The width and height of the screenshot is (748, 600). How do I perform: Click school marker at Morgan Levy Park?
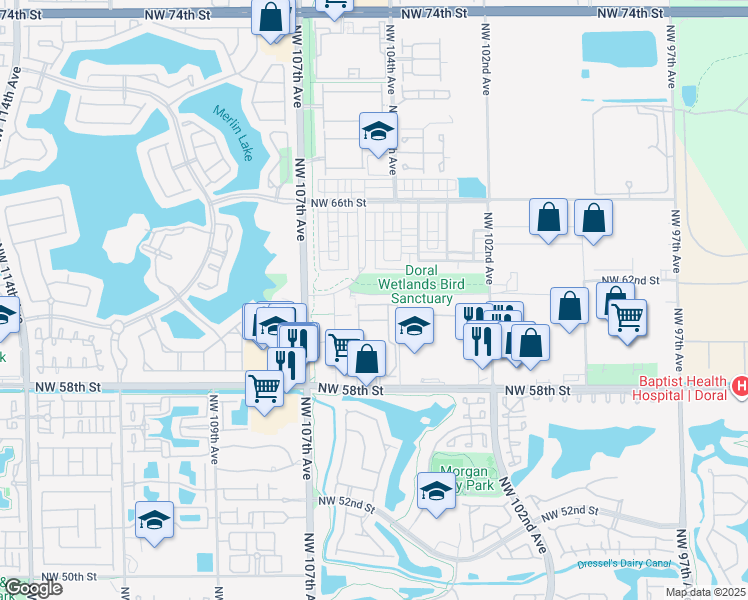(x=436, y=493)
